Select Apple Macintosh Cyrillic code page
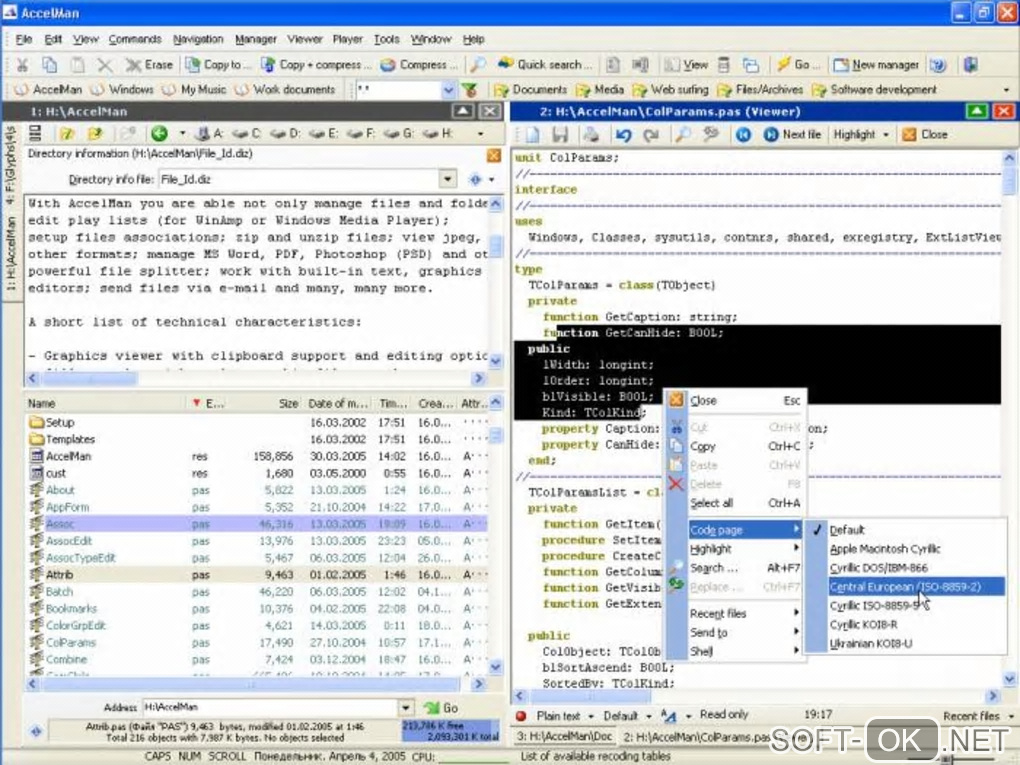 (x=906, y=549)
